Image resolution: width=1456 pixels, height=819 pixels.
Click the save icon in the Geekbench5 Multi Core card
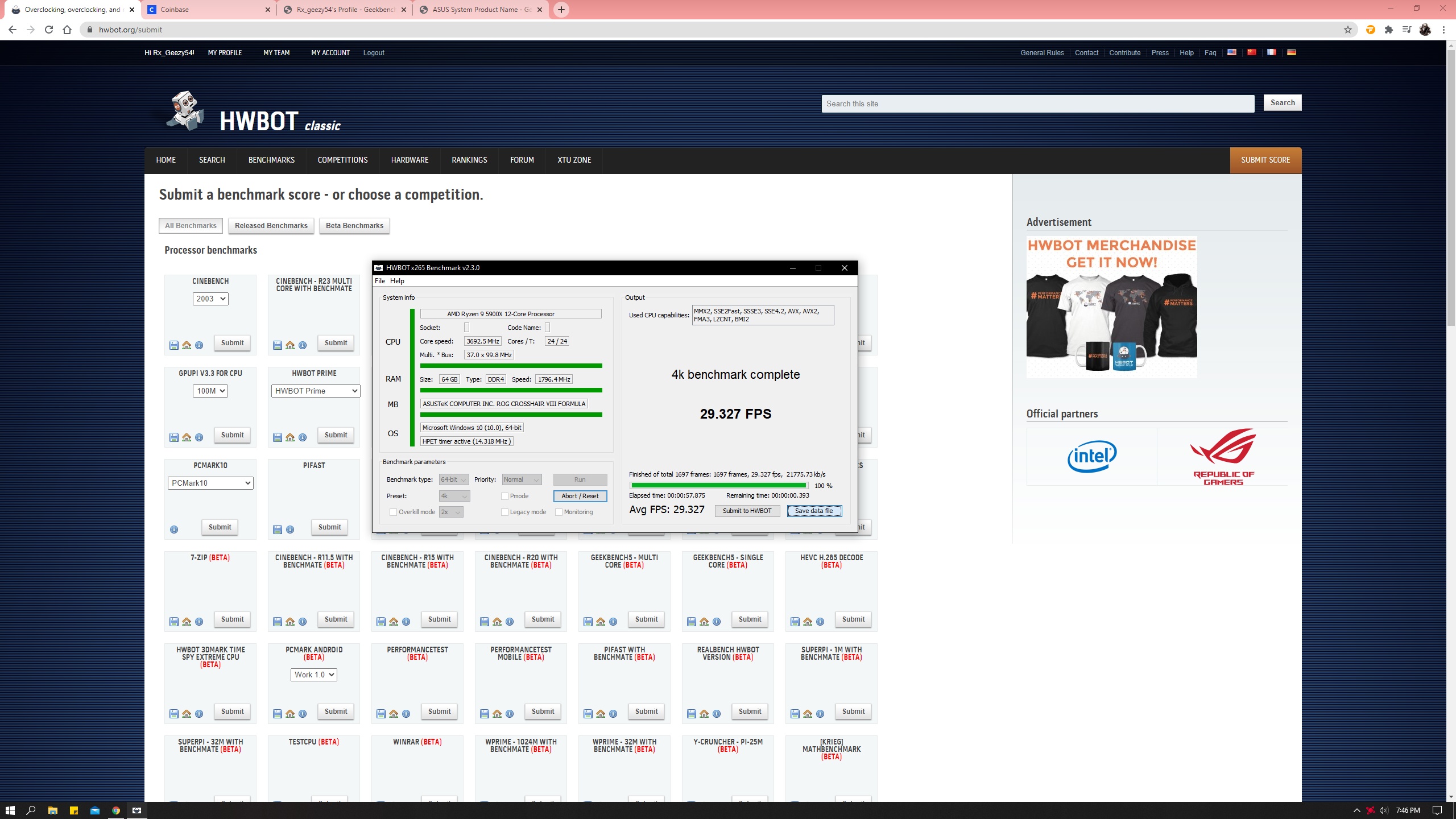[x=588, y=622]
